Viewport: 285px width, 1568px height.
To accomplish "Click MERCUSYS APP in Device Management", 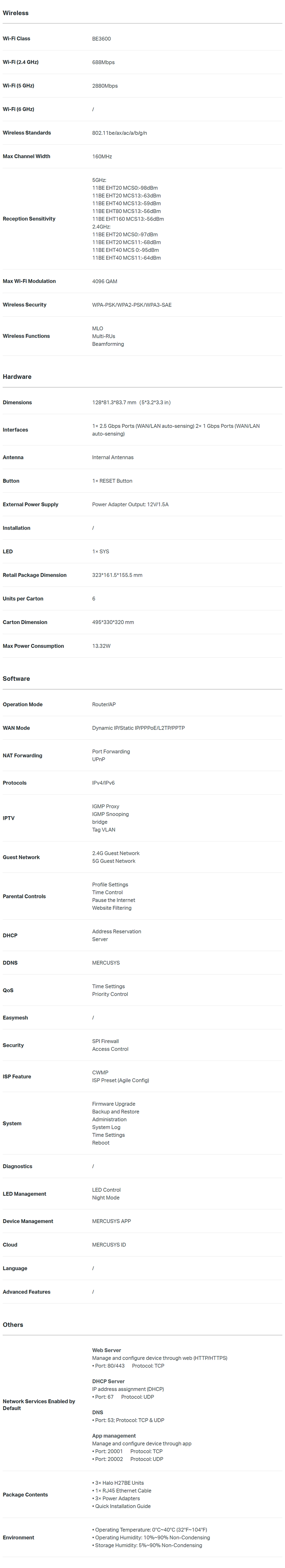I will point(111,1221).
